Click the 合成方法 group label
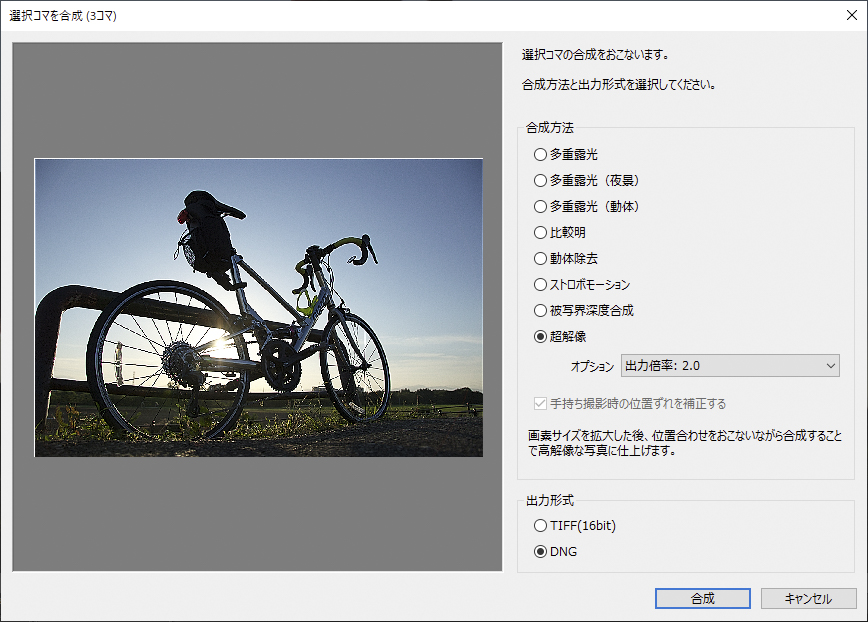Screen dimensions: 868x622 click(x=550, y=128)
